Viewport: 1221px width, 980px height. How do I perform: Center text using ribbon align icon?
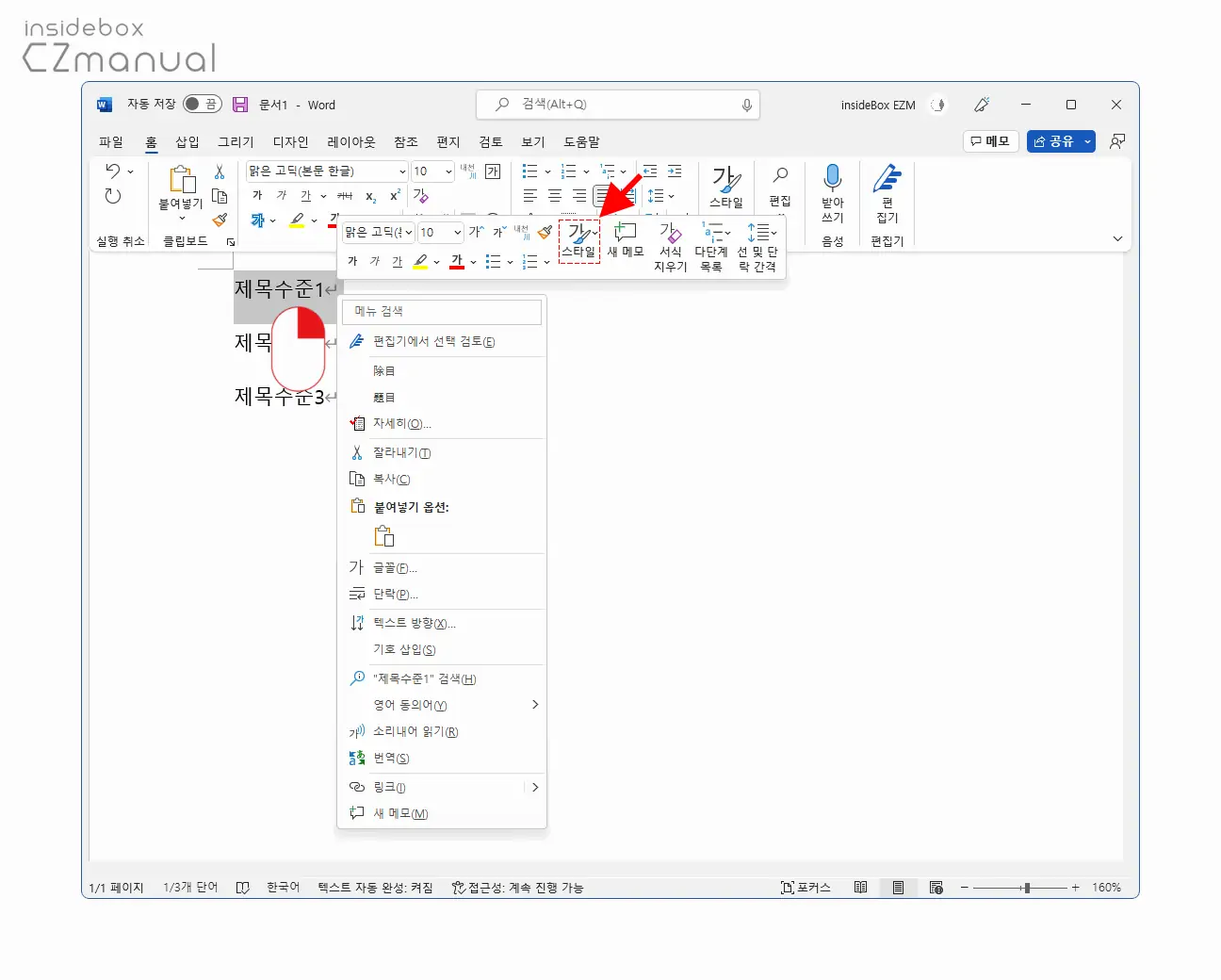[555, 196]
